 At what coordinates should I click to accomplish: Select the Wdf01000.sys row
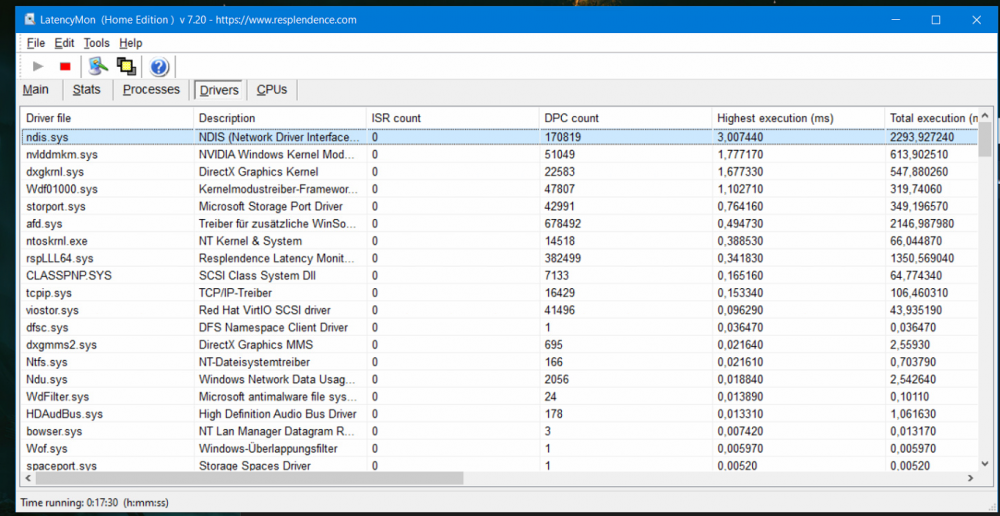pyautogui.click(x=499, y=189)
